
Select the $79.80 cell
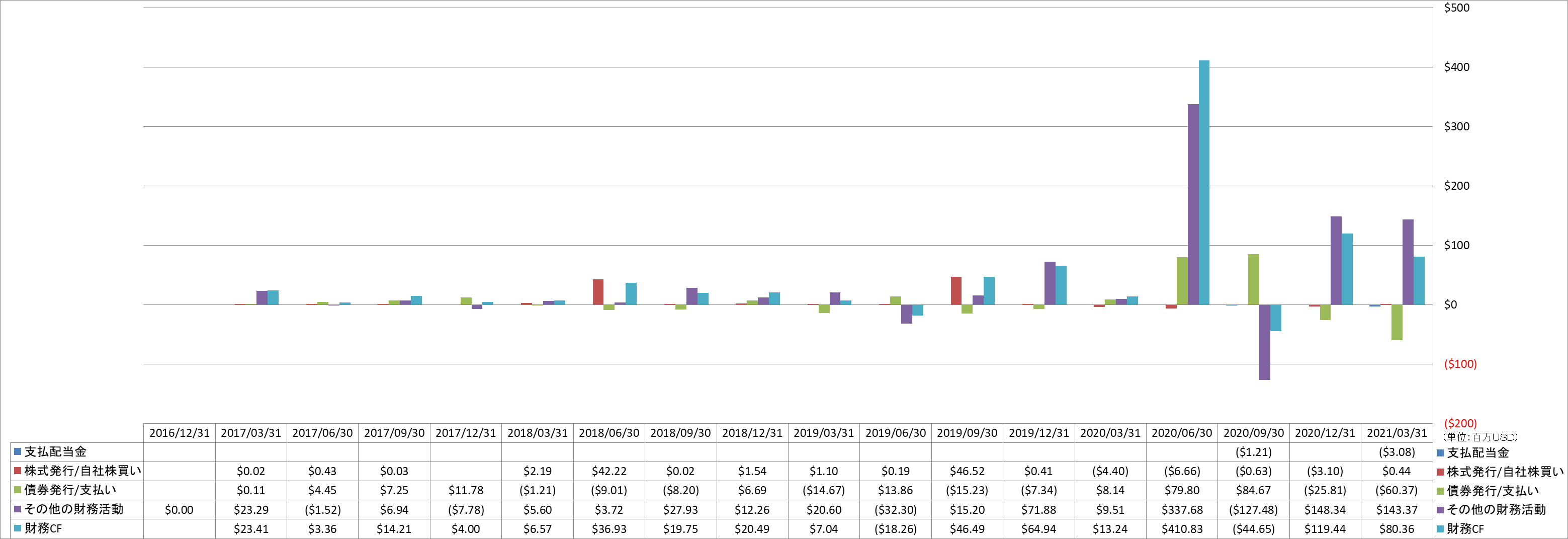pos(1182,490)
